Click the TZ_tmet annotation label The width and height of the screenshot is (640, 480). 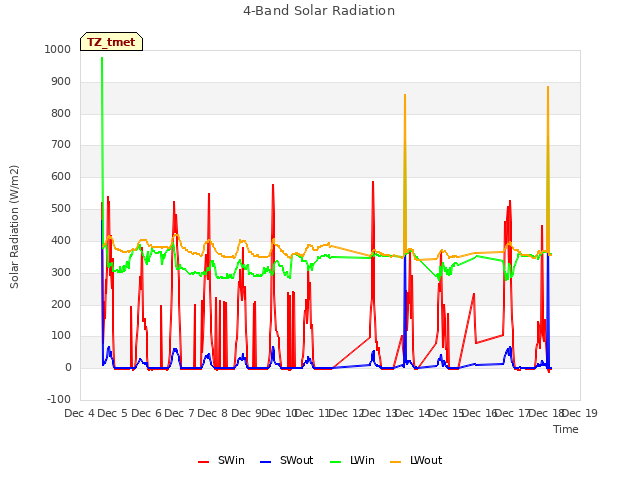click(x=111, y=42)
